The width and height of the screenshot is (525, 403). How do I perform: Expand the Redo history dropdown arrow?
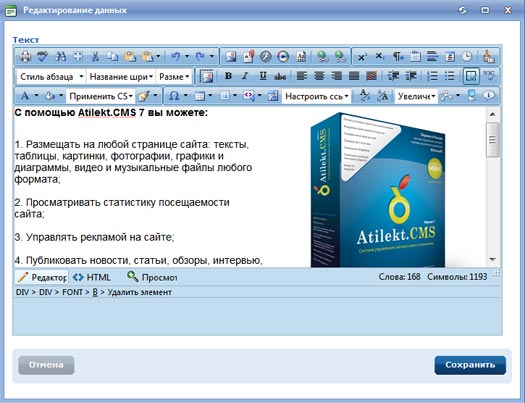(212, 57)
